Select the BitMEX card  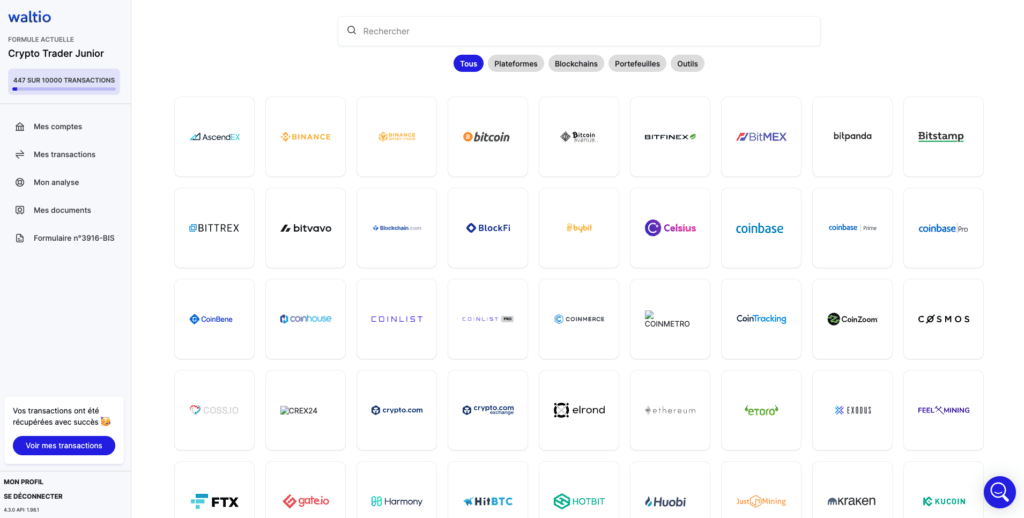pyautogui.click(x=761, y=137)
